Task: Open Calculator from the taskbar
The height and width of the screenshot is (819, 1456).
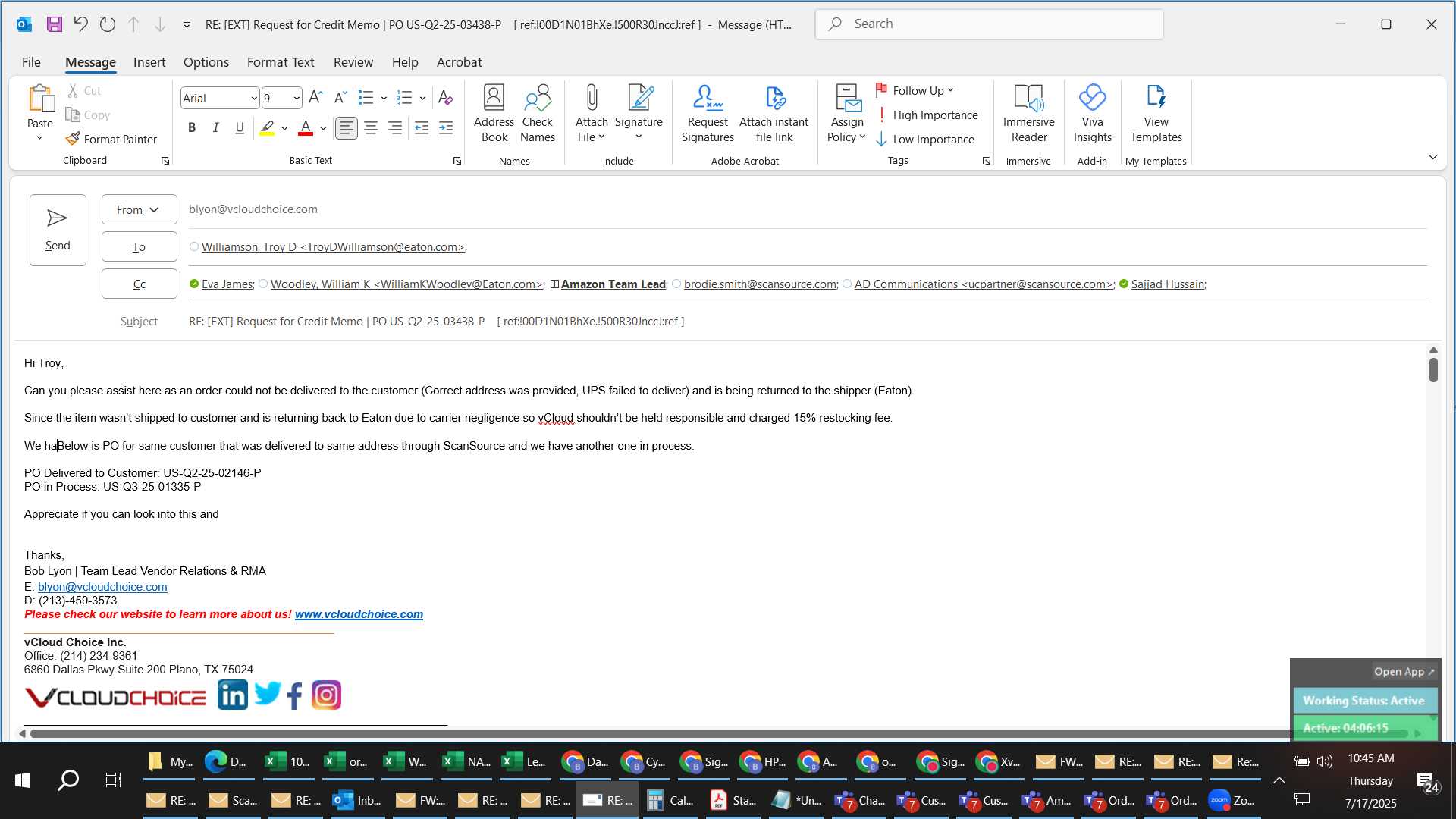Action: pyautogui.click(x=671, y=800)
